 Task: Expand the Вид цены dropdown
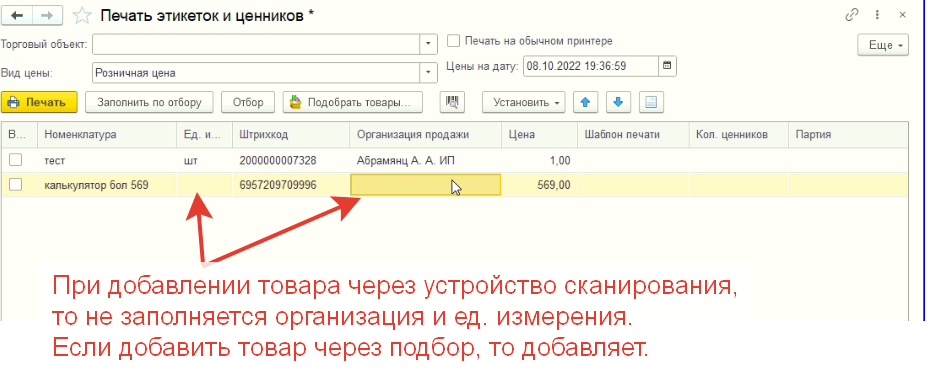click(428, 73)
